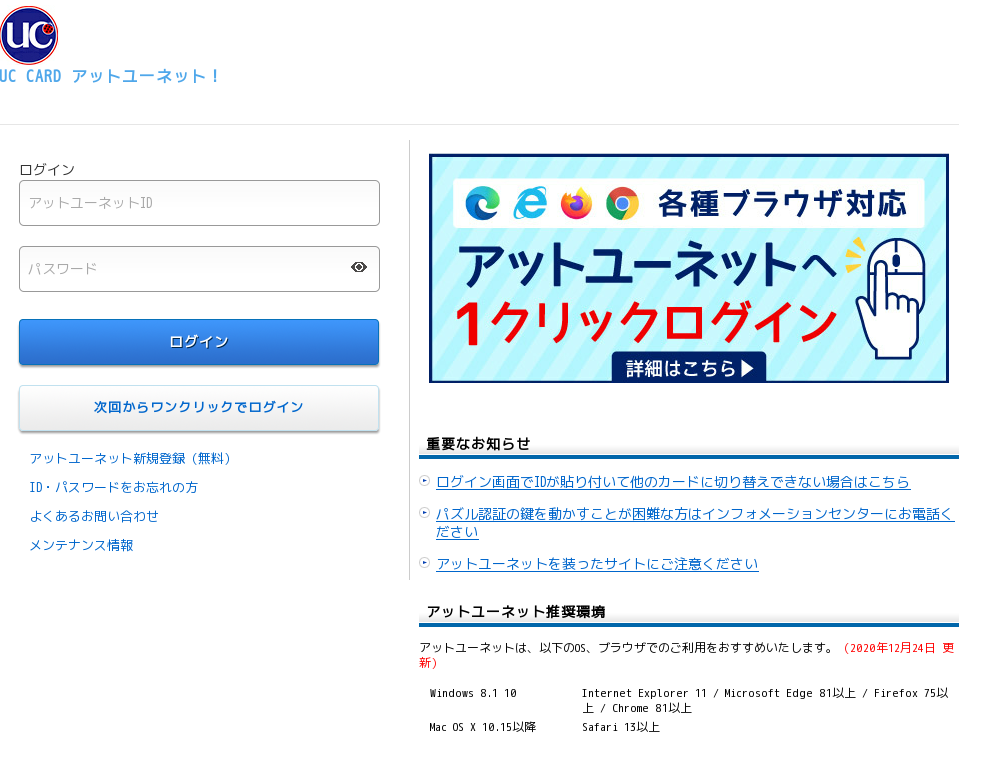
Task: Open ID・パスワードをお忘れの方 link
Action: 114,487
